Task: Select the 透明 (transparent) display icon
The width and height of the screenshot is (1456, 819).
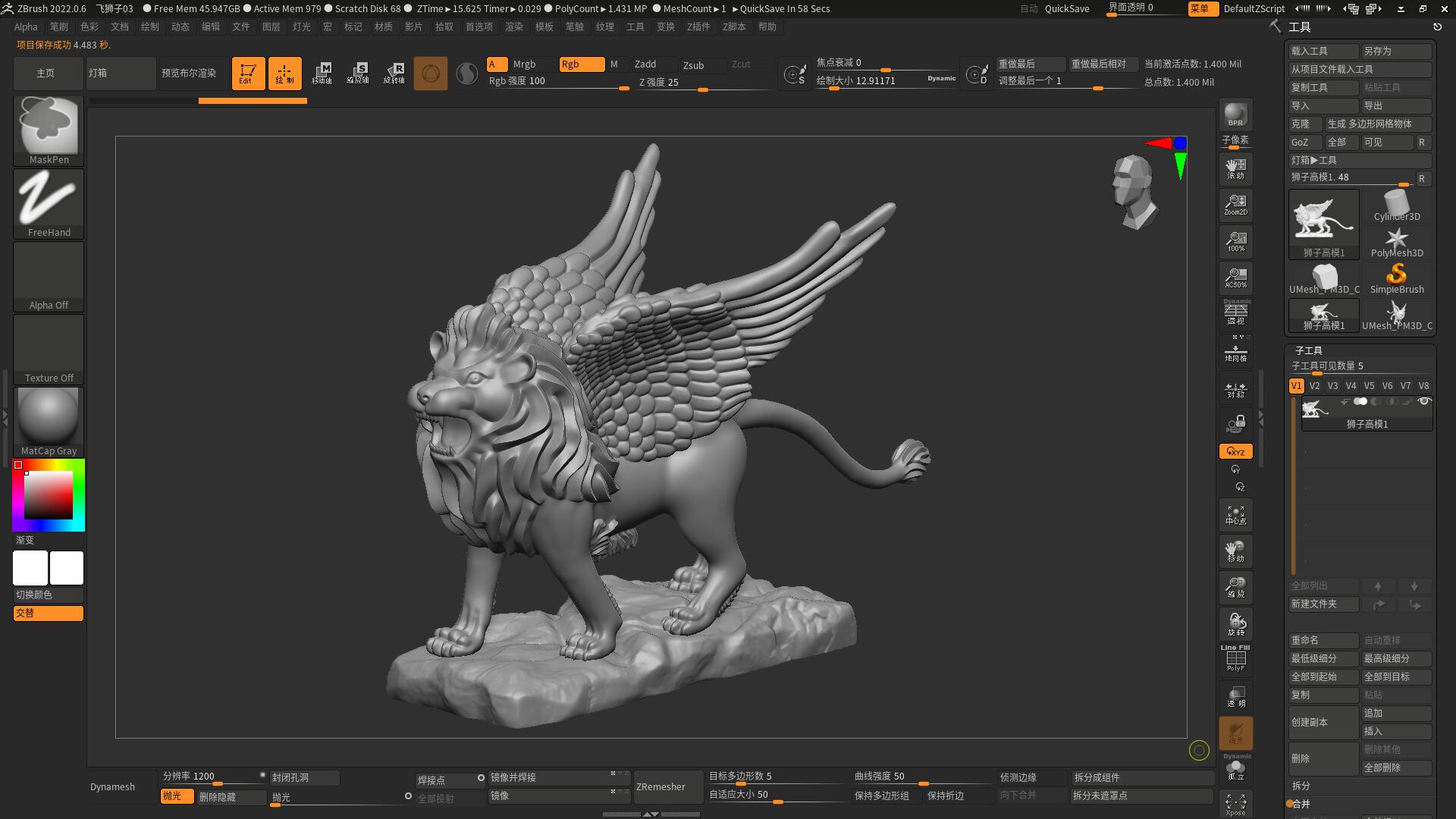Action: point(1235,695)
